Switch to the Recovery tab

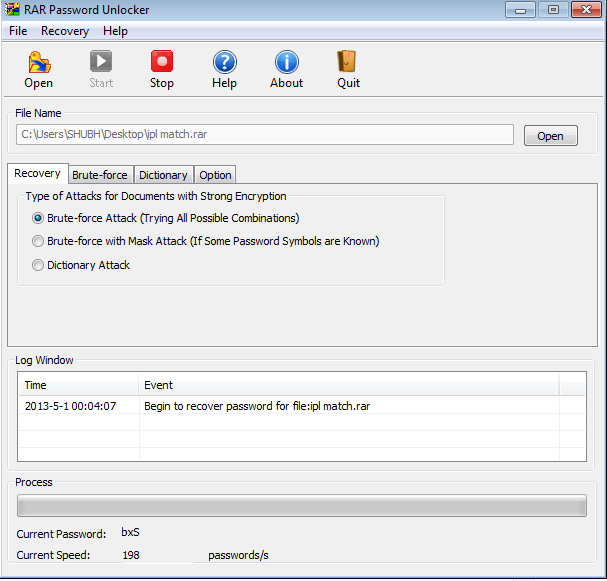pos(38,173)
